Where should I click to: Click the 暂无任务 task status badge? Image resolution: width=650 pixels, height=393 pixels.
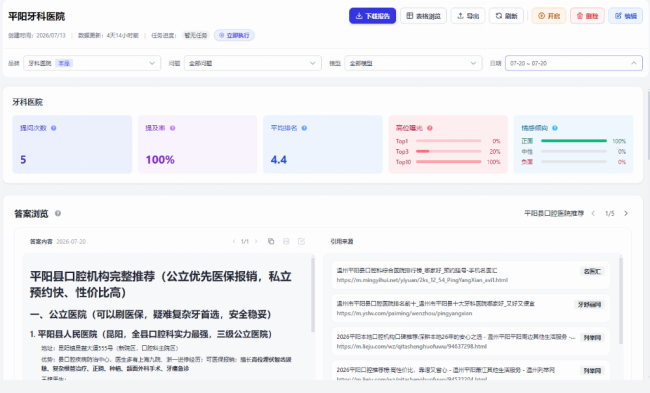(195, 35)
